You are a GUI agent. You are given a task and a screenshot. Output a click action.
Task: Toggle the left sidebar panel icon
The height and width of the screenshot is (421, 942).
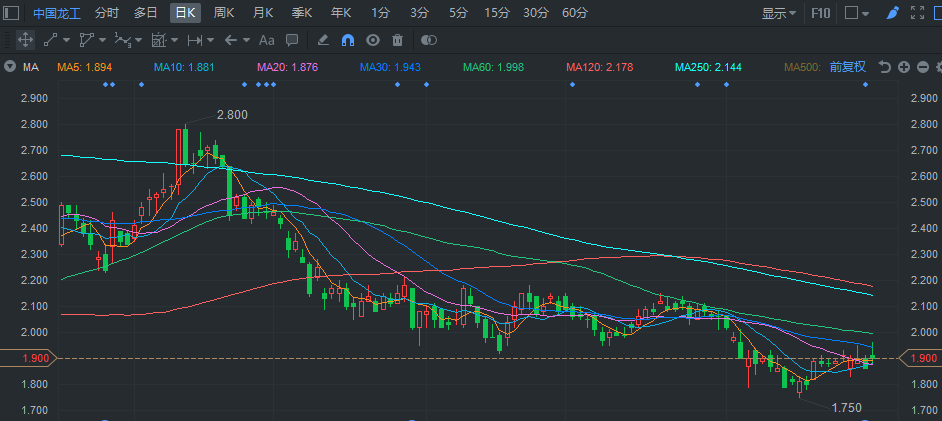tap(11, 13)
